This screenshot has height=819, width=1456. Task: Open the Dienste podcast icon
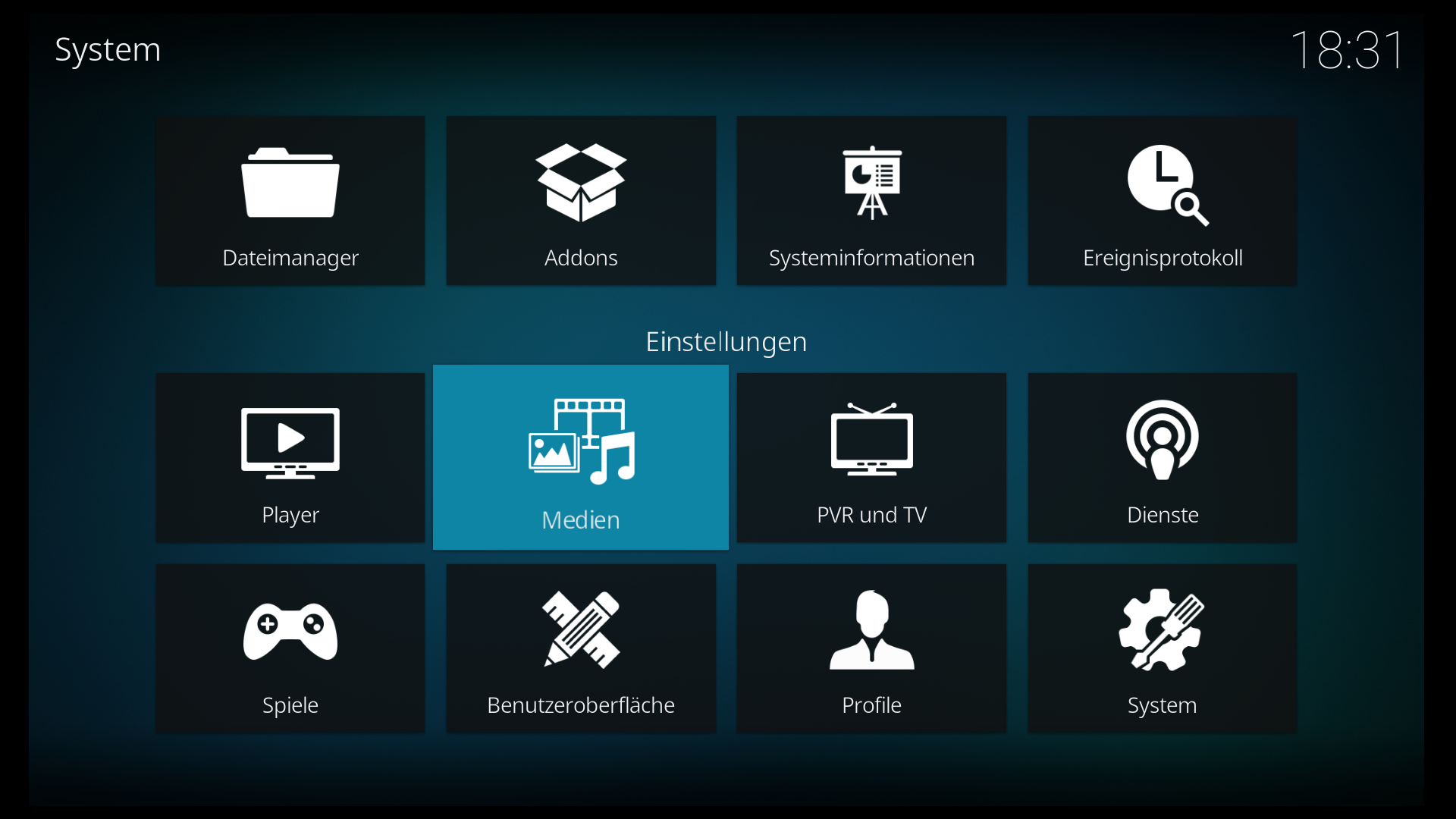tap(1163, 440)
